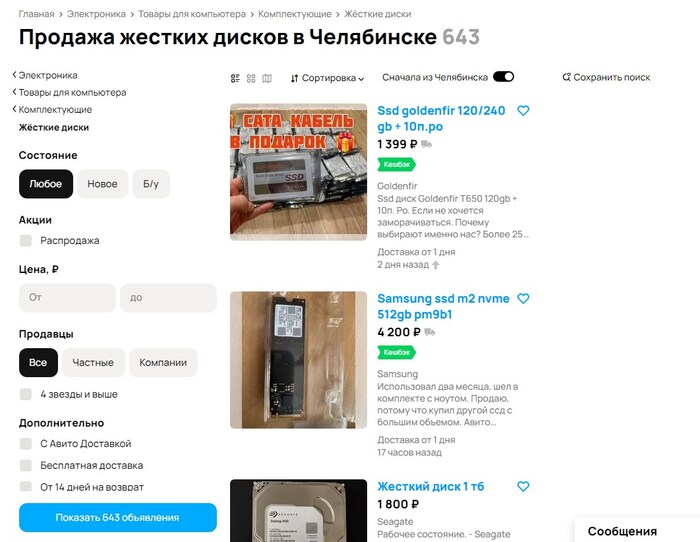This screenshot has height=542, width=700.
Task: Click the Кешбэк badge on Samsung listing
Action: pyautogui.click(x=396, y=352)
